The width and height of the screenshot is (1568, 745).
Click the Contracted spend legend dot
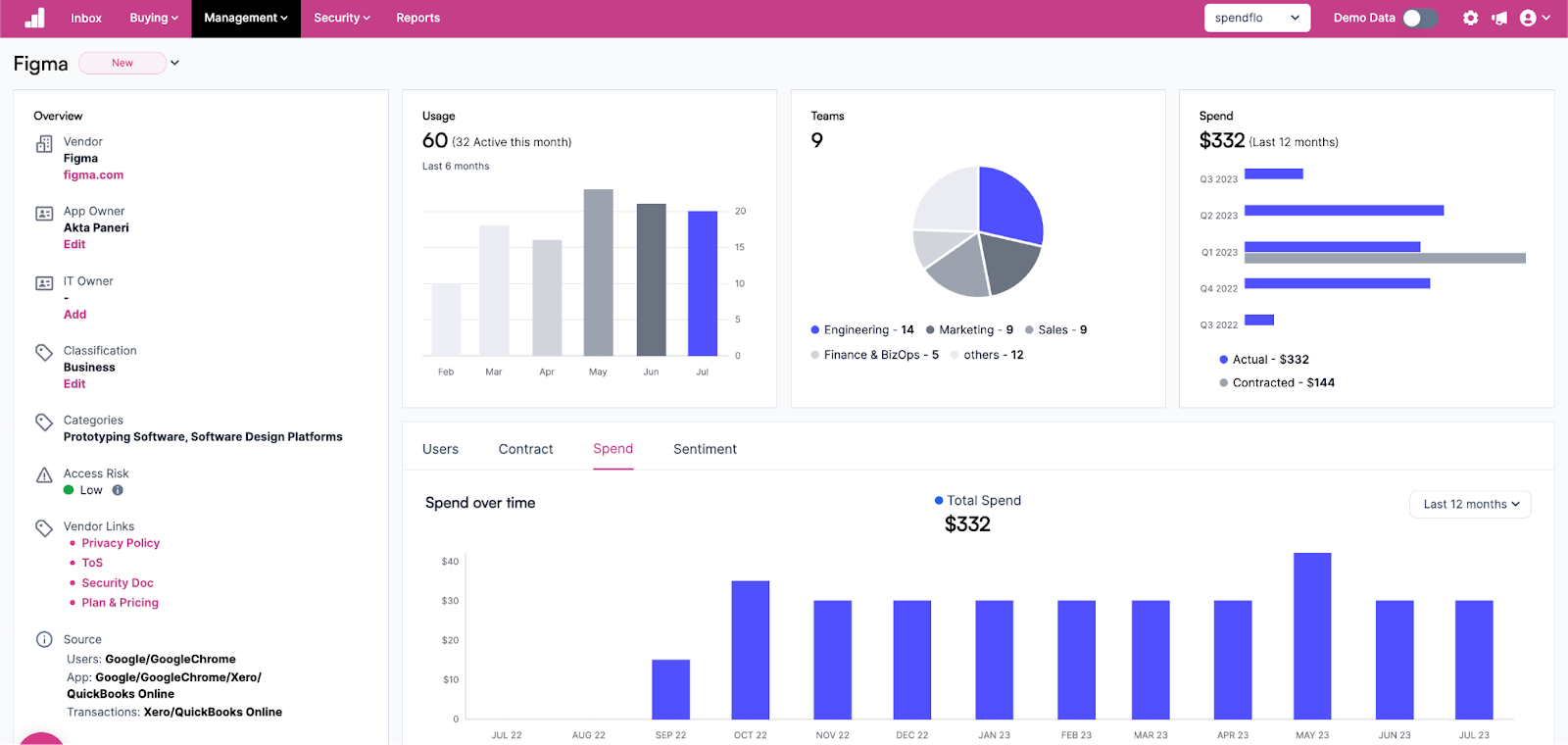[1224, 383]
